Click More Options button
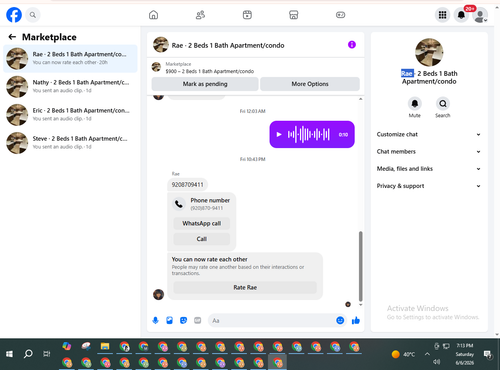 (x=310, y=84)
